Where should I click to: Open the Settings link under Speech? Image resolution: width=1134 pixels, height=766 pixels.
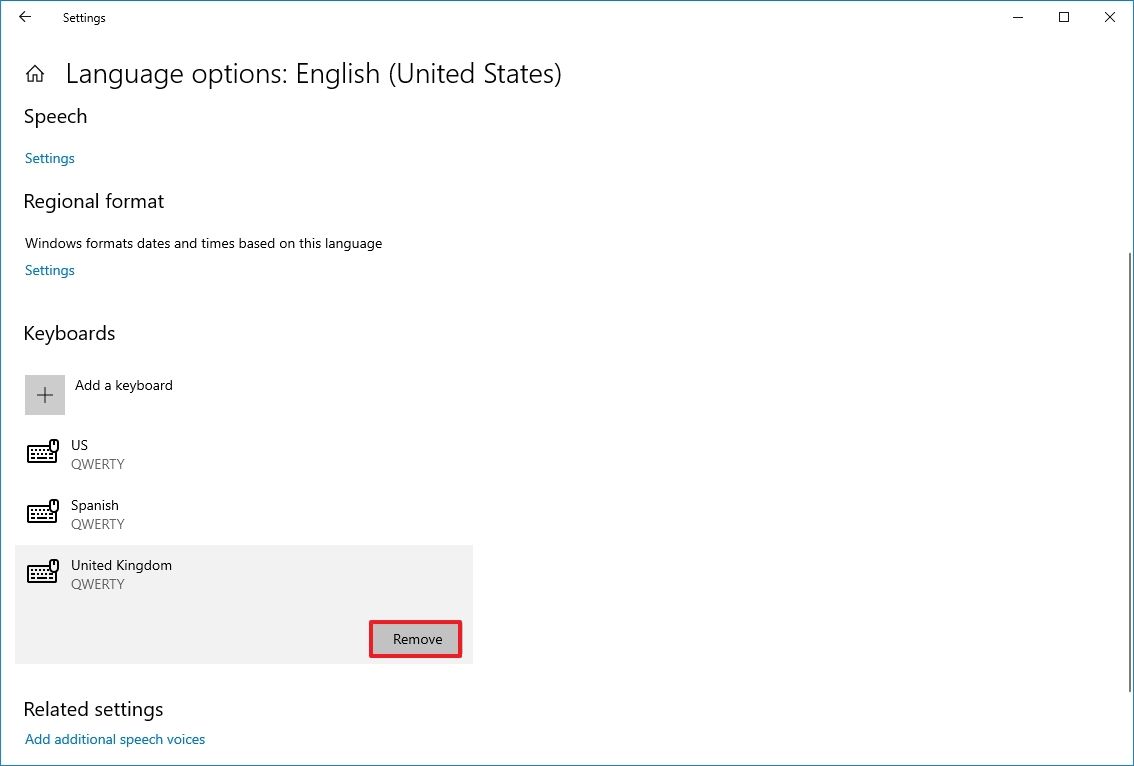(x=50, y=158)
